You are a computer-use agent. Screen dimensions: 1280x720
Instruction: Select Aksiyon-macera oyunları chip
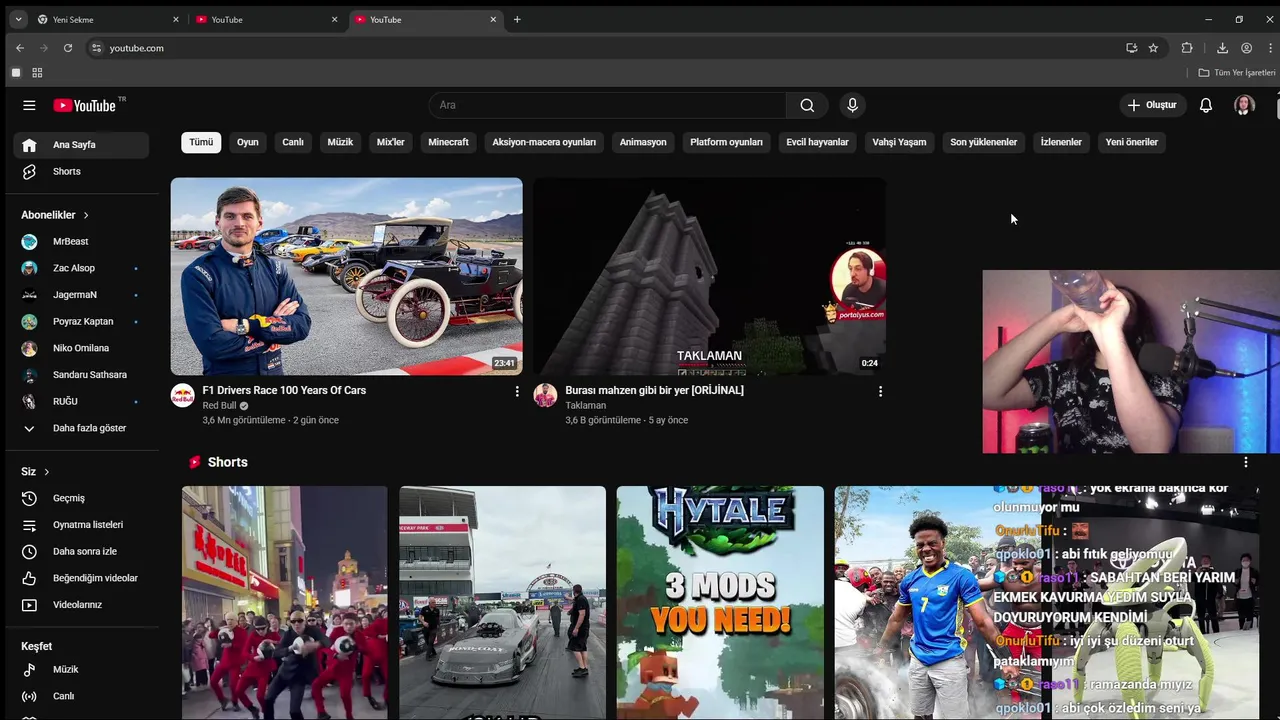tap(544, 142)
